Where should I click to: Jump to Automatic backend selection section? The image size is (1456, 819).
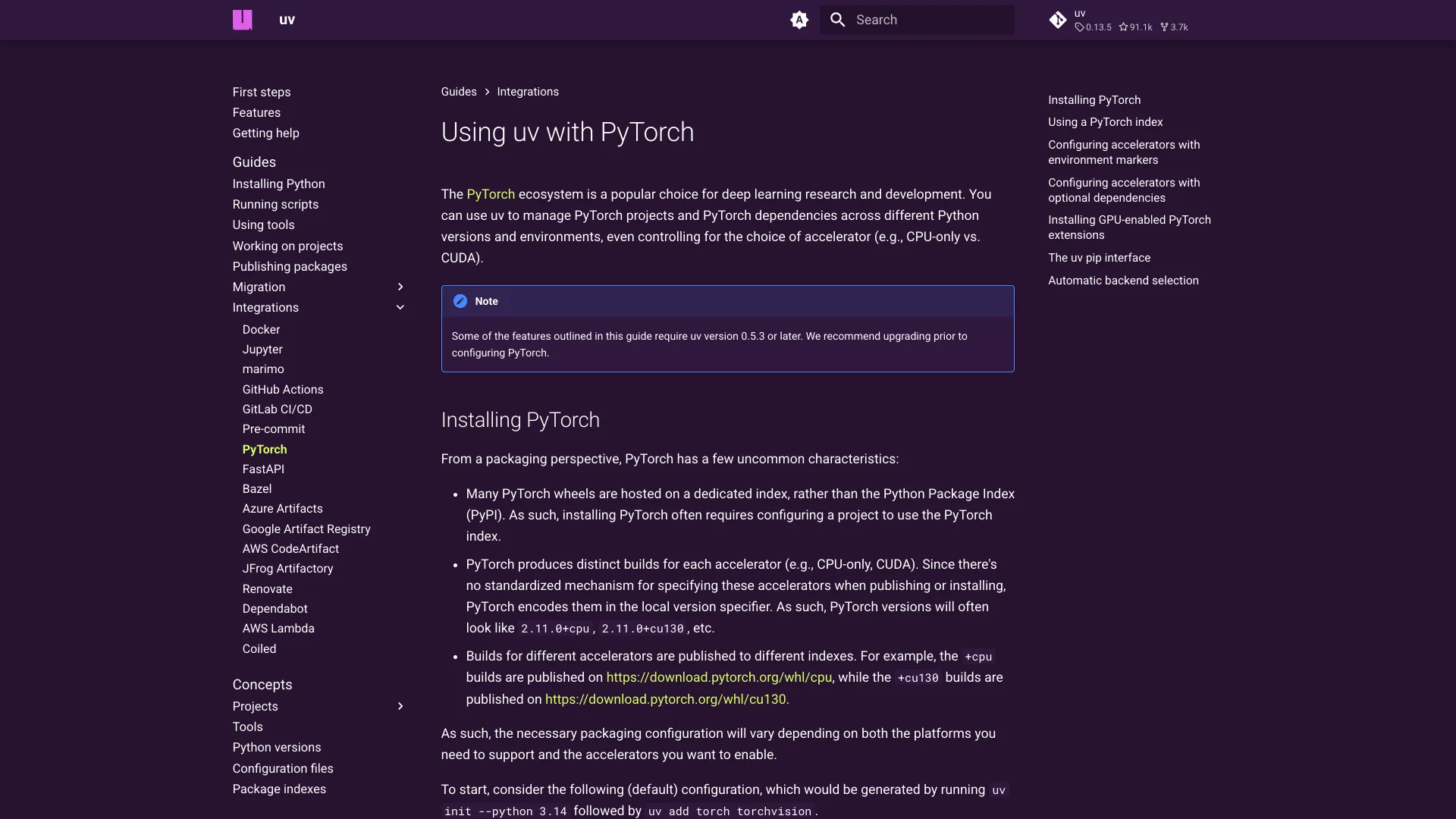[x=1123, y=281]
